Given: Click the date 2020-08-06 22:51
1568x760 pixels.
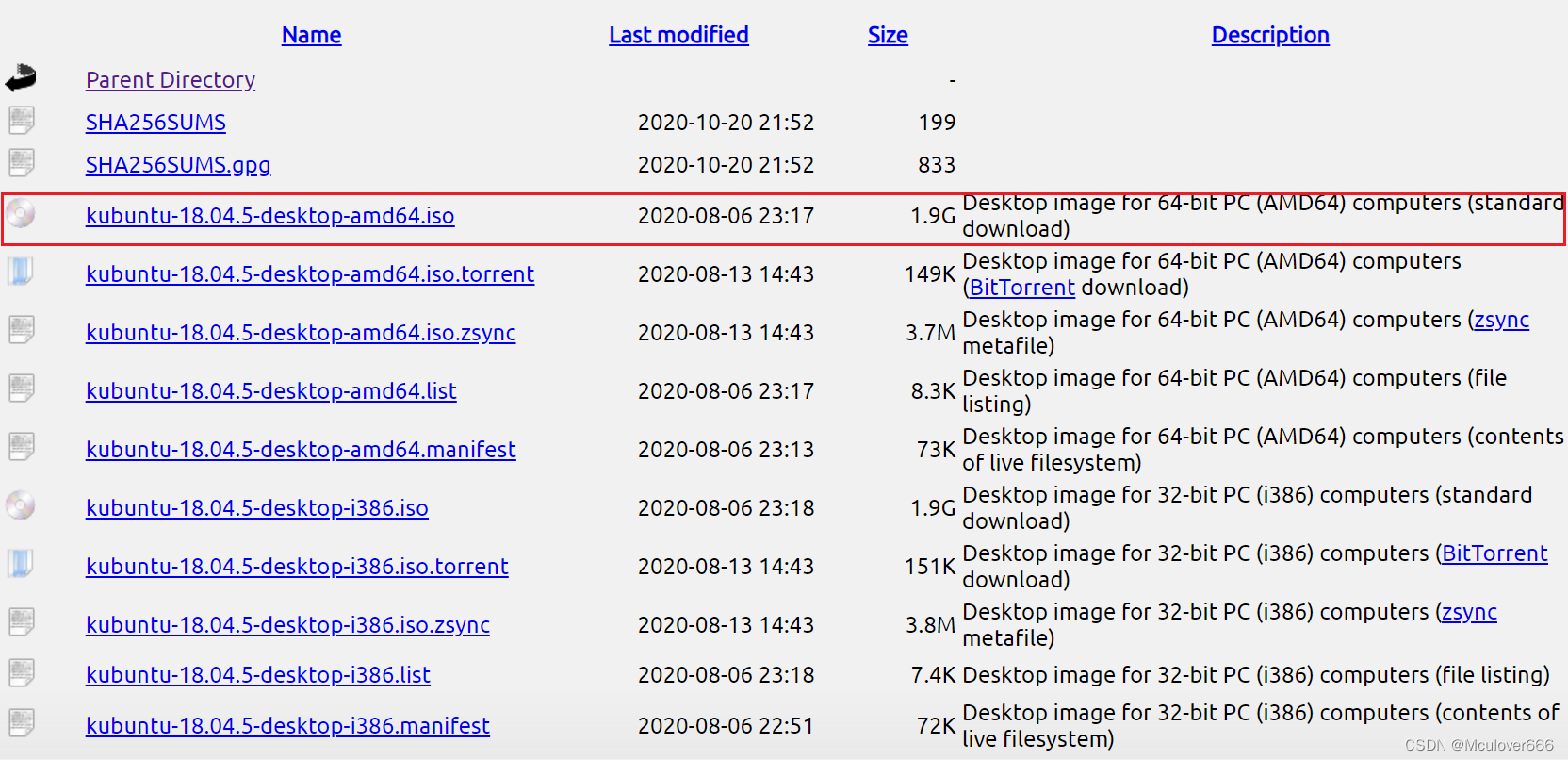Looking at the screenshot, I should [x=726, y=726].
